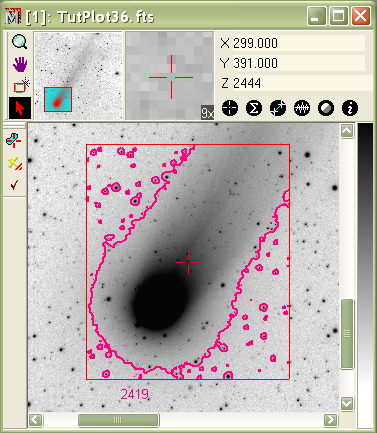This screenshot has width=377, height=433.
Task: Show image info with the i icon
Action: pyautogui.click(x=350, y=108)
